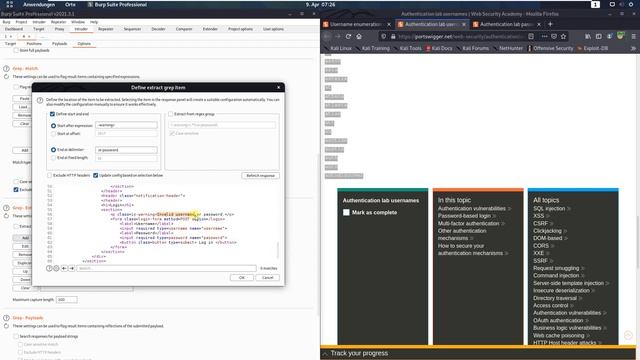Image resolution: width=640 pixels, height=360 pixels.
Task: Close Username enumeration Firefox tab
Action: coord(389,24)
